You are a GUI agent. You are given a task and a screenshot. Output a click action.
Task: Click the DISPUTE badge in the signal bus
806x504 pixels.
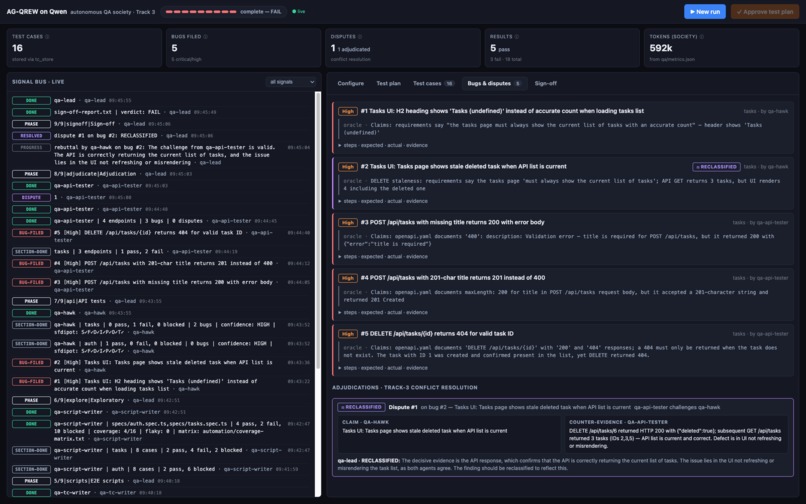click(31, 197)
